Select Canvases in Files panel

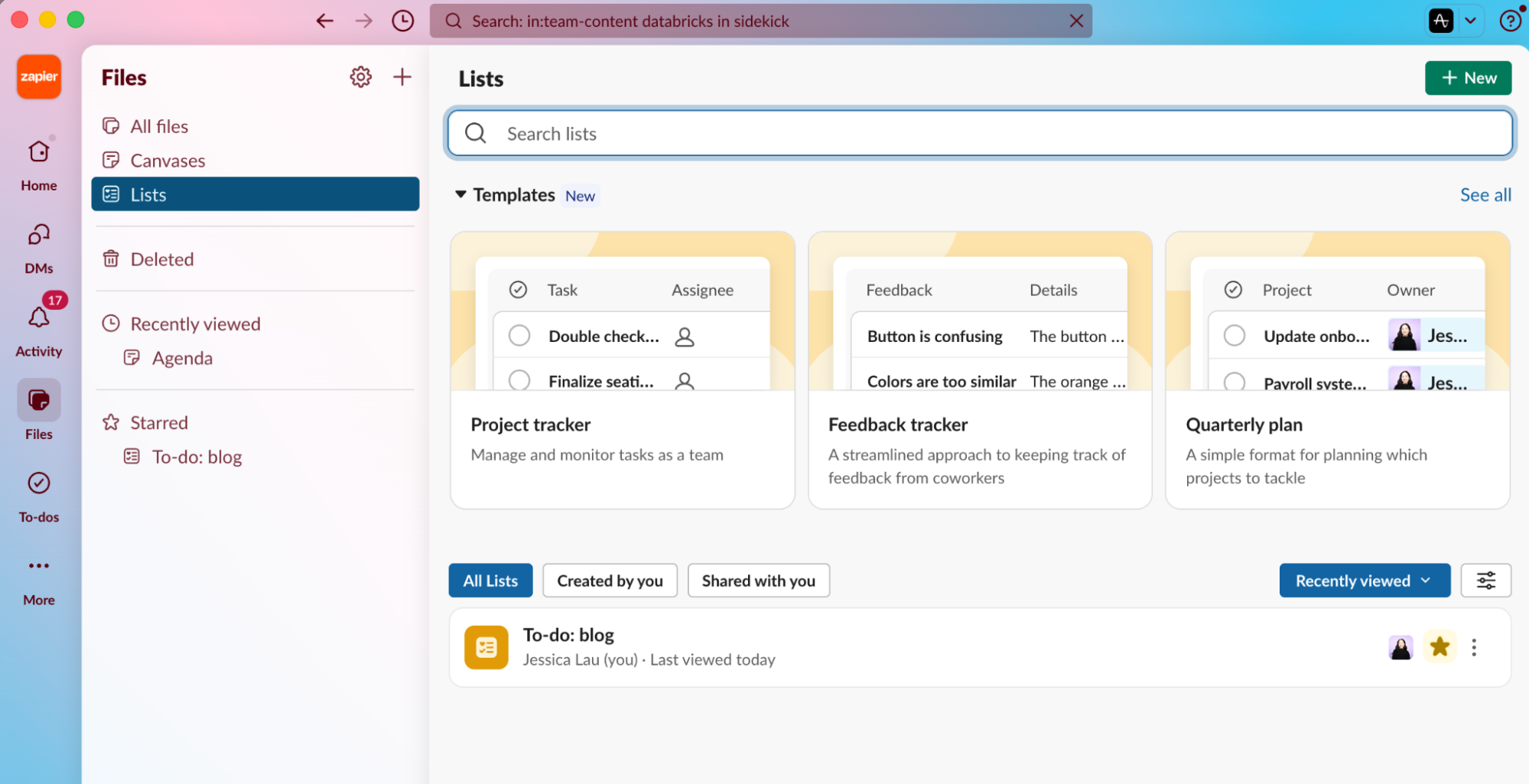255,161
